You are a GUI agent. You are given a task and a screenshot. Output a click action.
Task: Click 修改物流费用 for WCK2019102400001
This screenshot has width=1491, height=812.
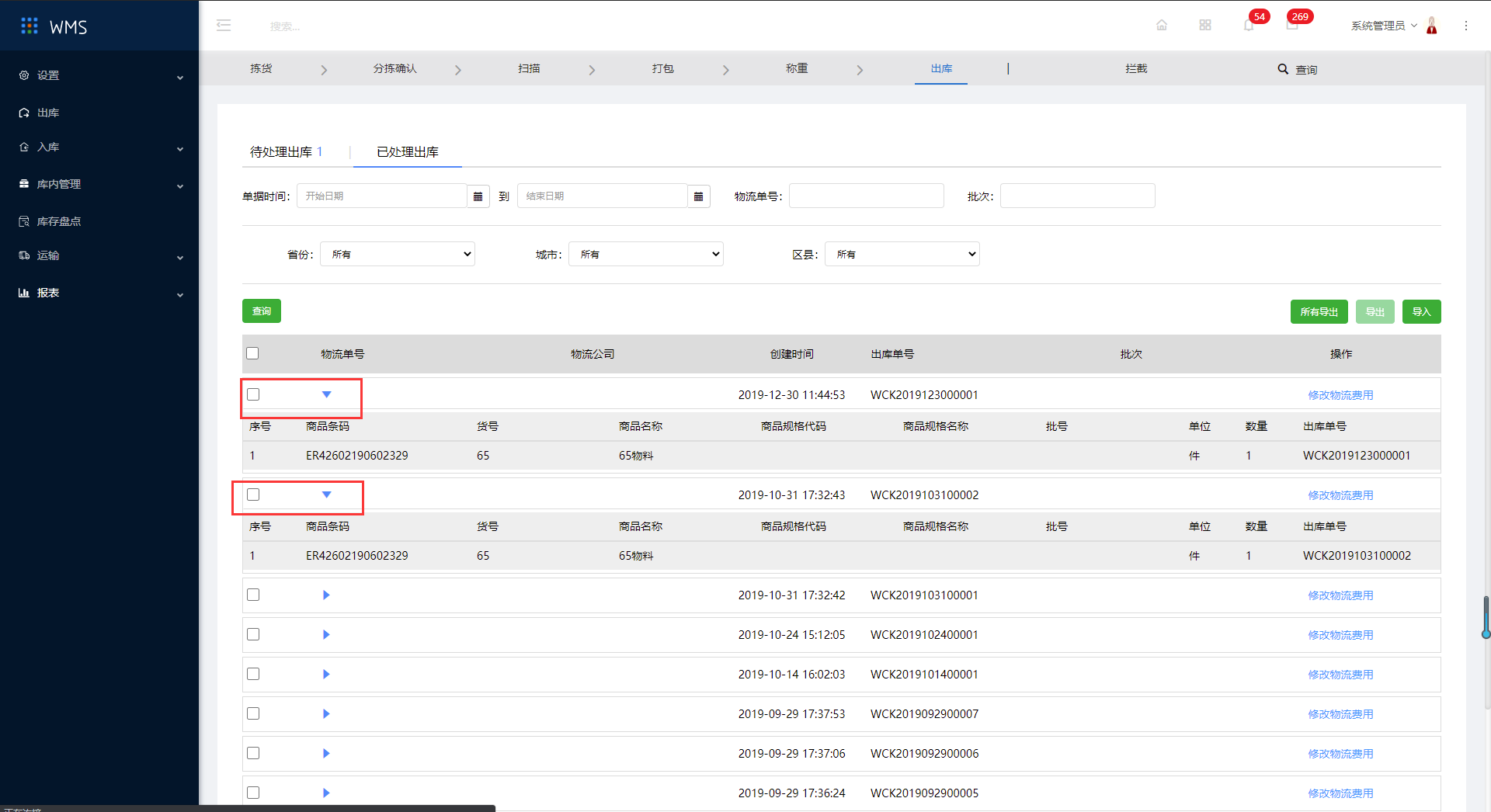[x=1340, y=635]
